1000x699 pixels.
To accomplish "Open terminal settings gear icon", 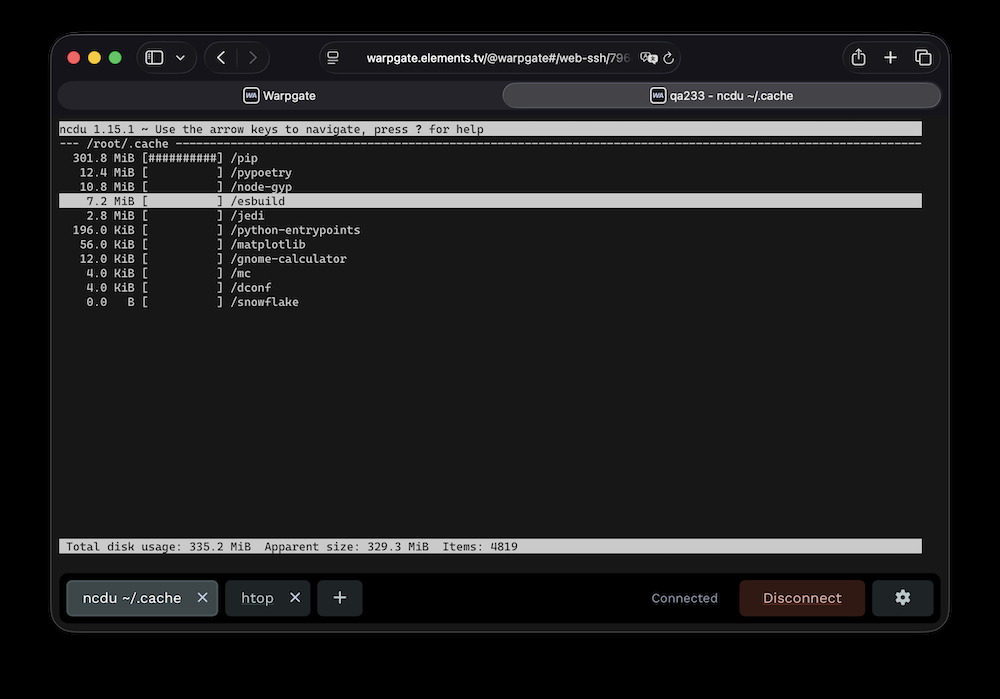I will pos(902,598).
